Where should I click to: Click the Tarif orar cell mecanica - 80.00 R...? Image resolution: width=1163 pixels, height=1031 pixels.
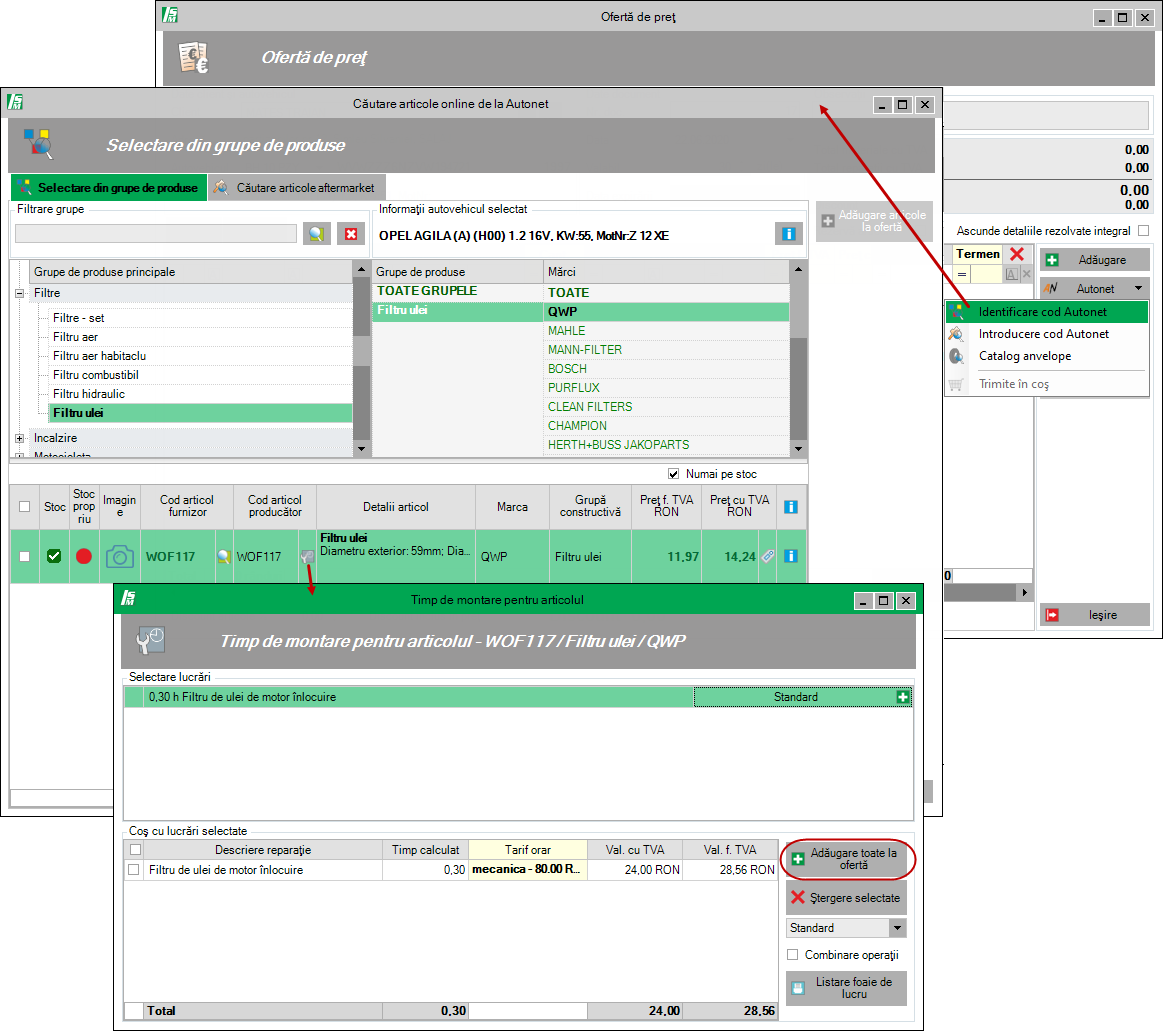tap(527, 869)
